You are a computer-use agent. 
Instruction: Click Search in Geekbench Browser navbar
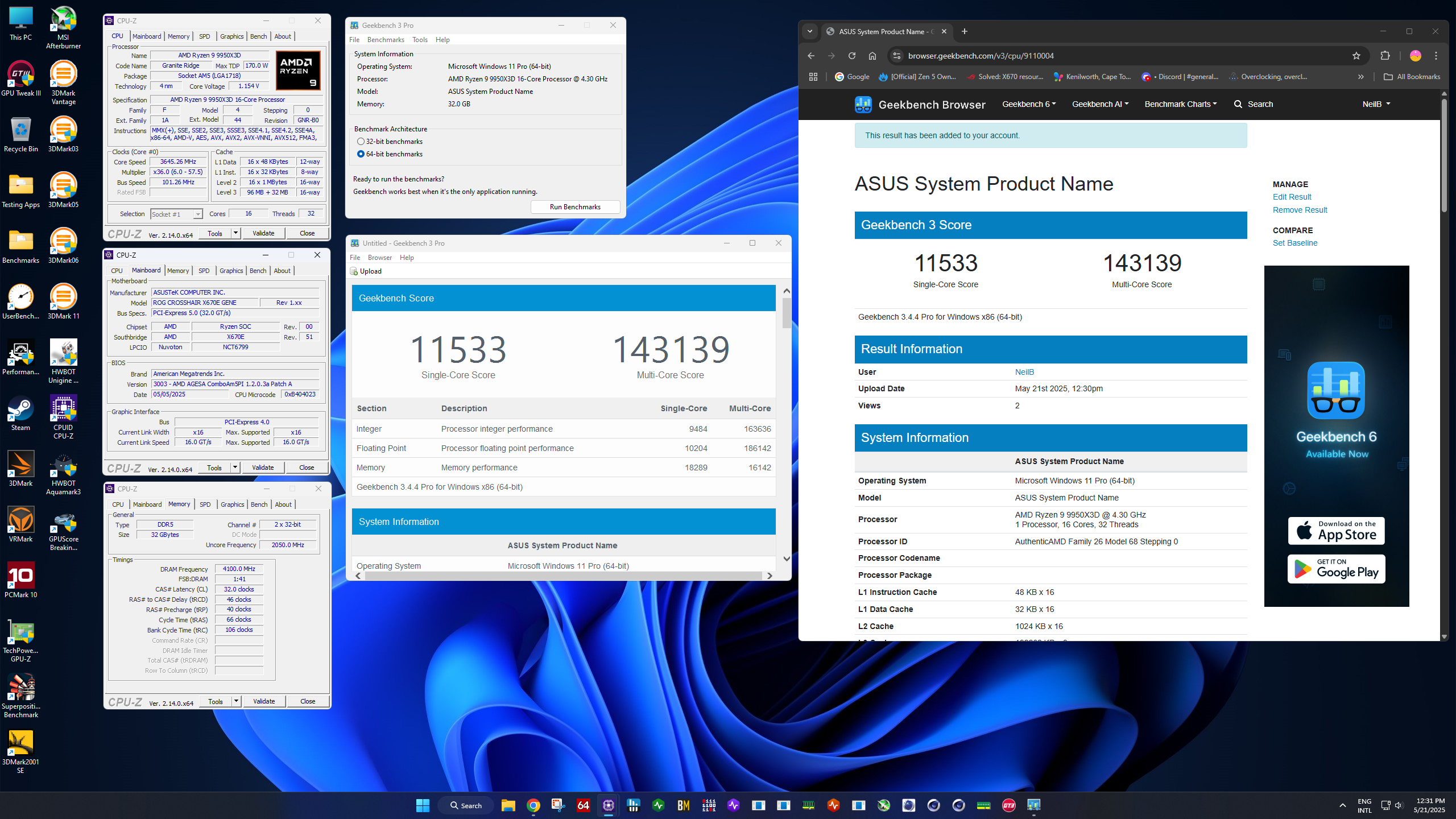[x=1254, y=104]
